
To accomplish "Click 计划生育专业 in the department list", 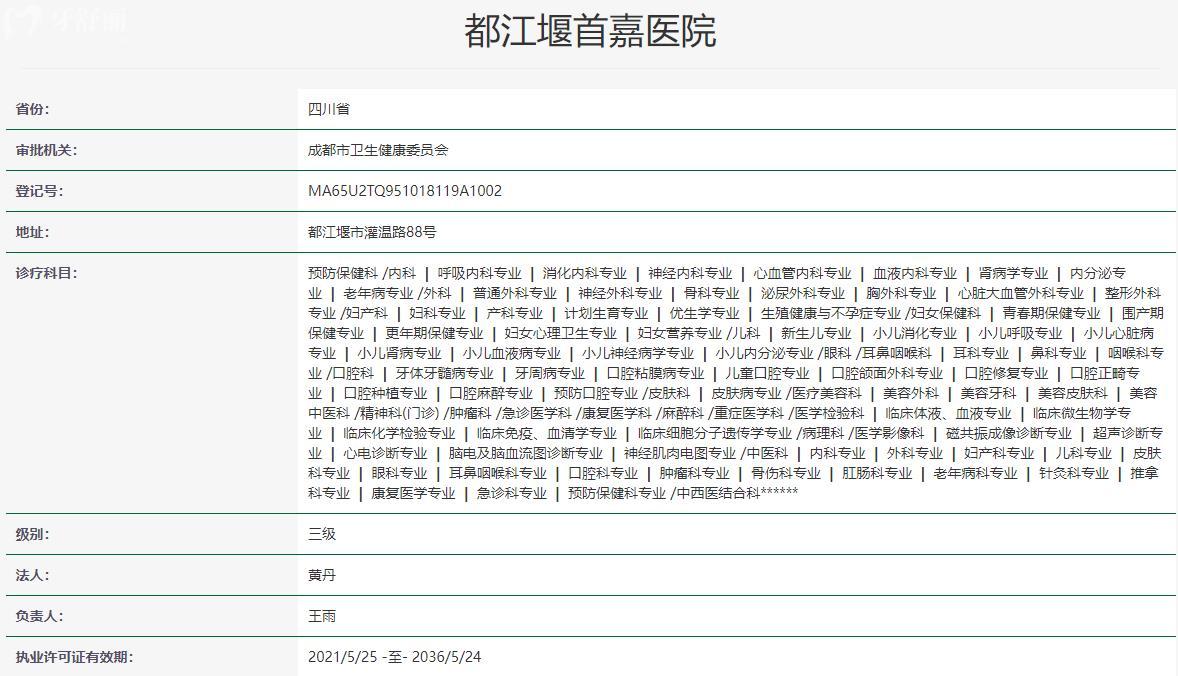I will point(606,313).
